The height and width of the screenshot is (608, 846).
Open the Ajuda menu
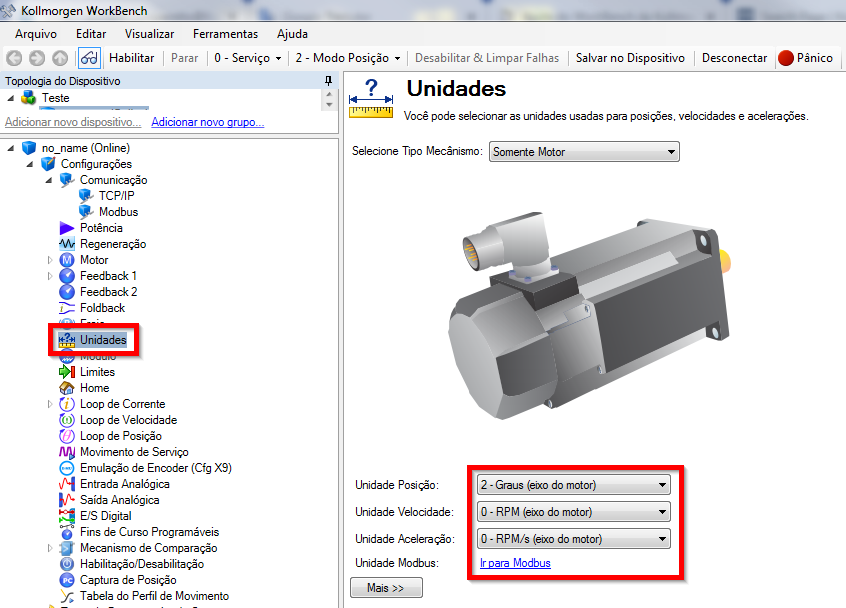292,33
